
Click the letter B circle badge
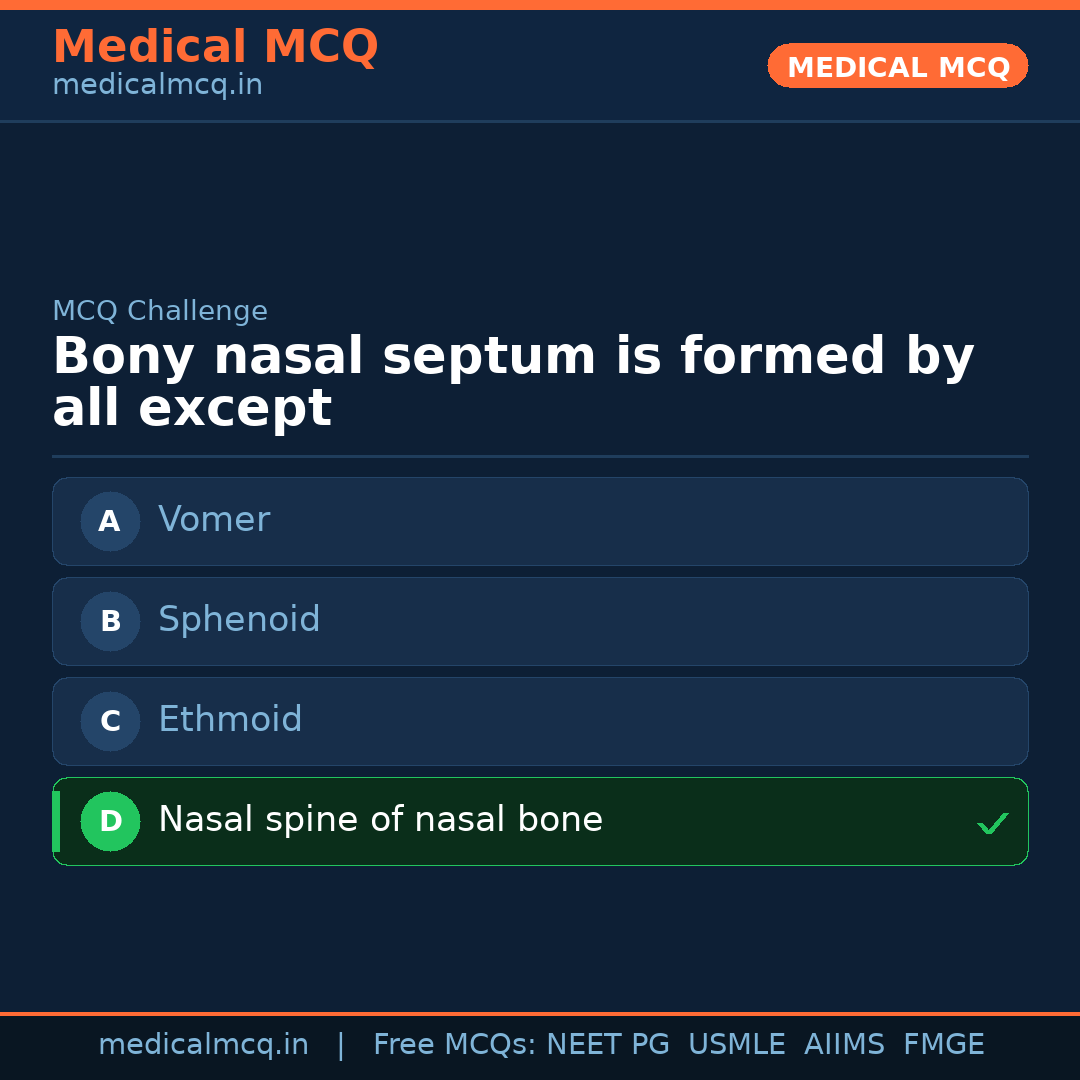[110, 621]
